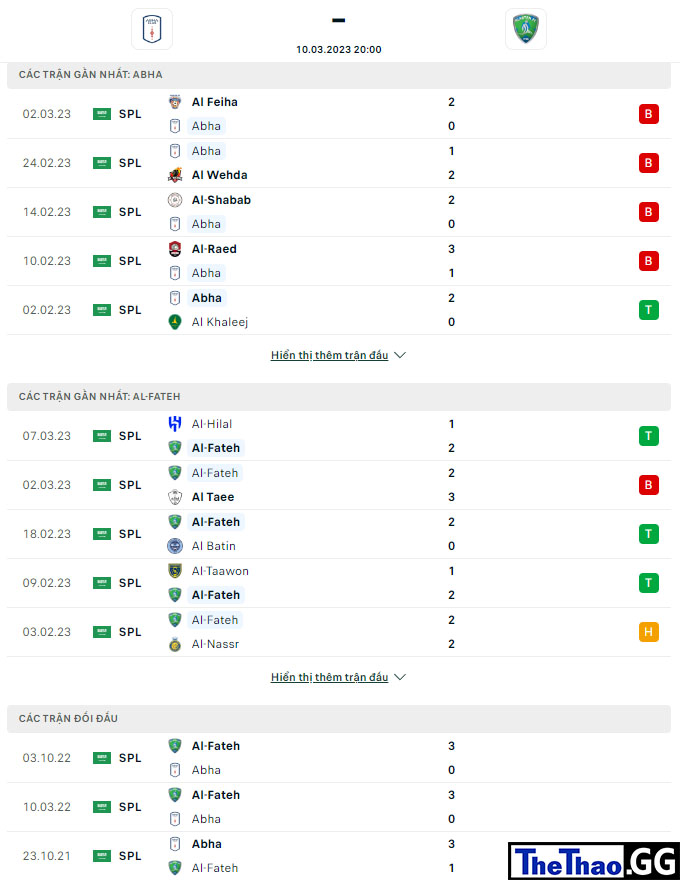Click Saudi flag icon on 02.03.23 Abha match

point(102,114)
